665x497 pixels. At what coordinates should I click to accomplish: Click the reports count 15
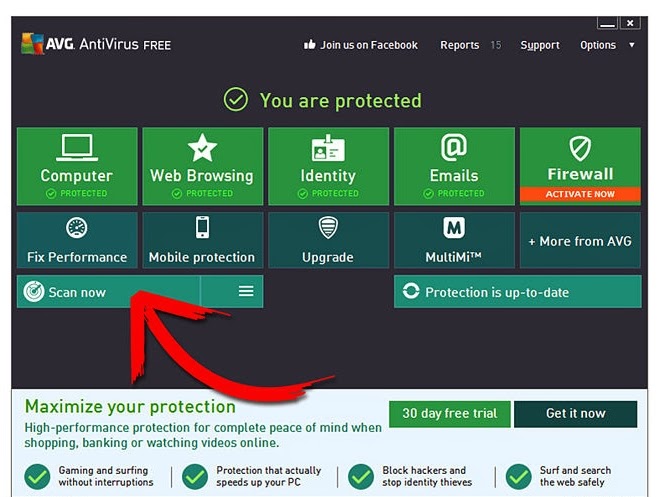pyautogui.click(x=496, y=45)
